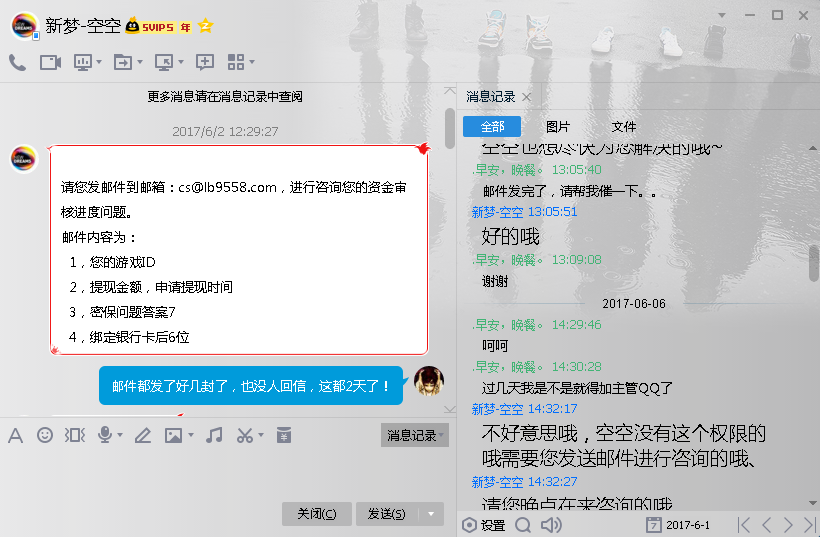
Task: Open the 2017-6-1 date picker
Action: [x=678, y=525]
